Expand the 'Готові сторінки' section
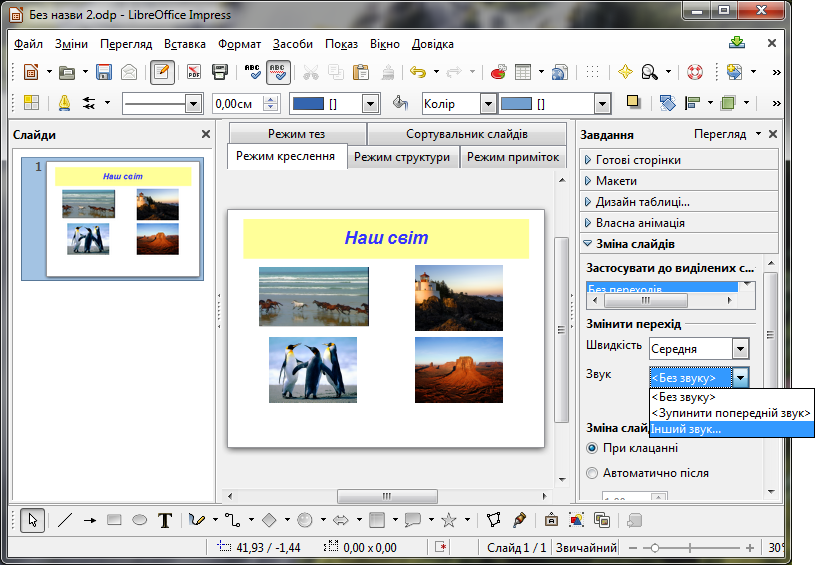 [x=679, y=160]
